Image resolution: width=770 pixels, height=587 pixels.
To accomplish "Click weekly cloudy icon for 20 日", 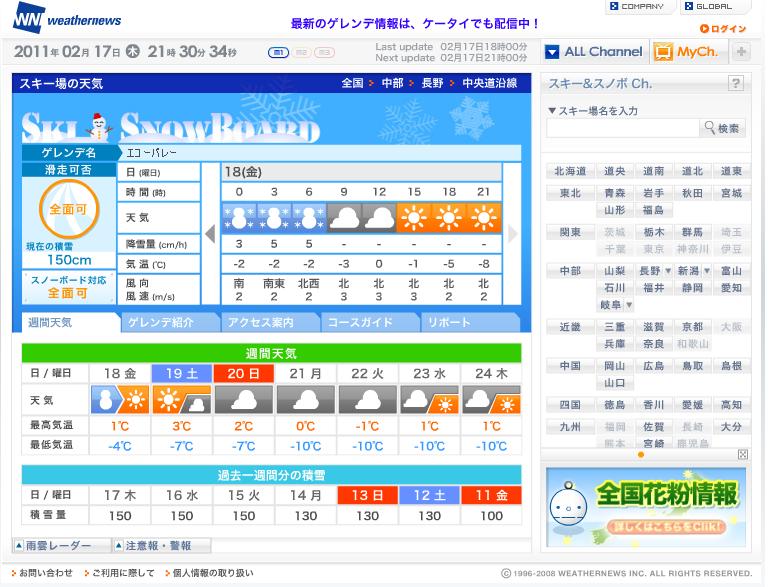I will click(x=244, y=399).
